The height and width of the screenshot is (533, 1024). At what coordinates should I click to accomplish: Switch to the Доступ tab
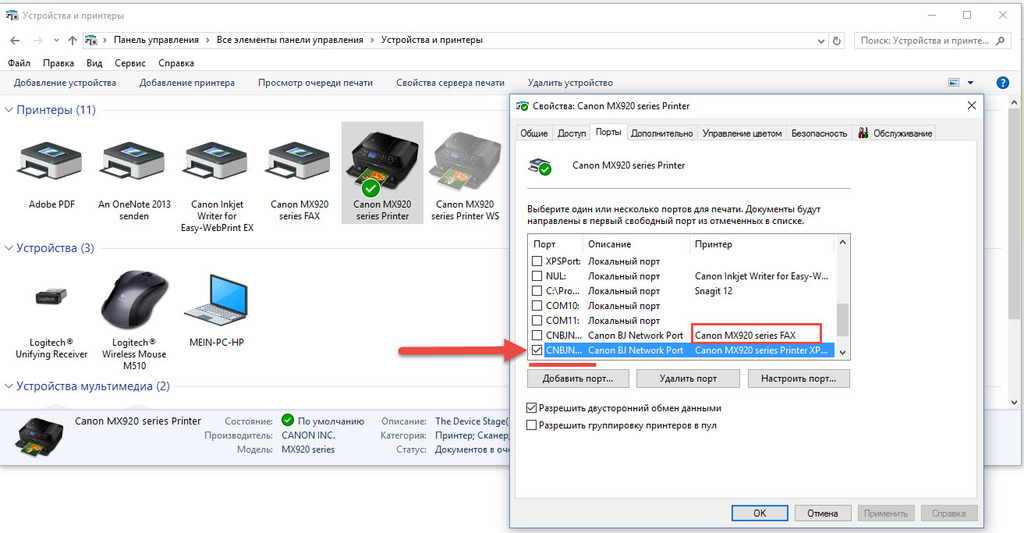tap(571, 133)
